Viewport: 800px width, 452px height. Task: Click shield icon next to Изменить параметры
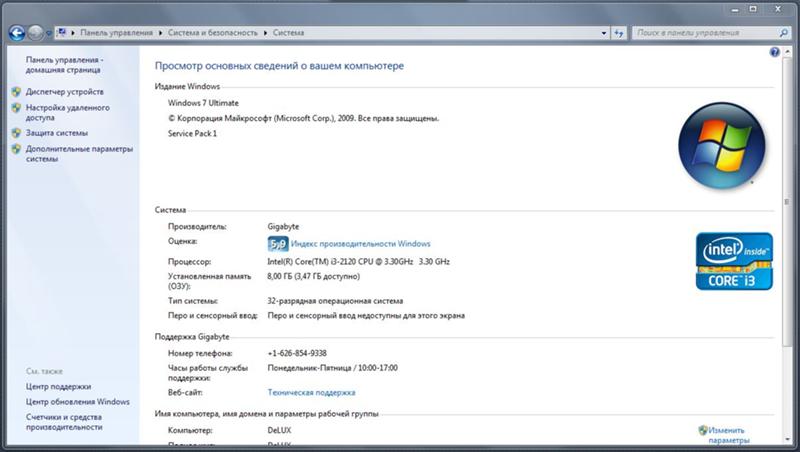point(703,431)
